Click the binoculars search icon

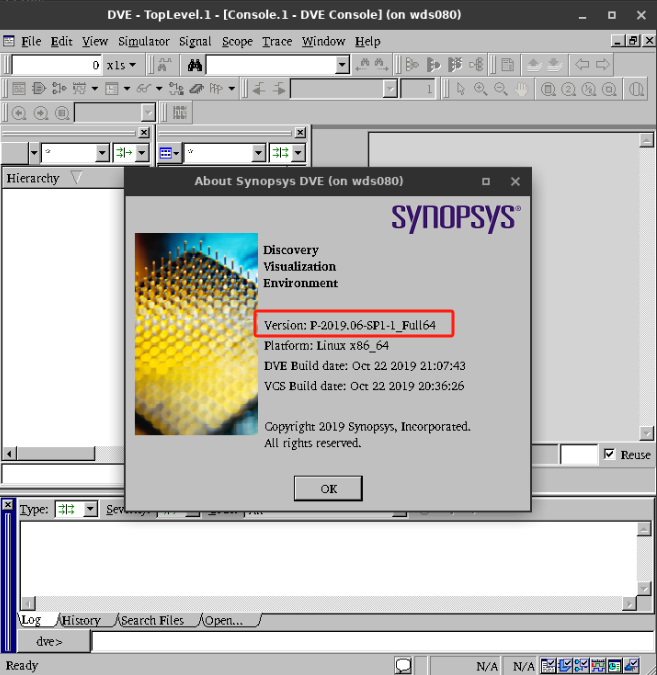click(196, 65)
